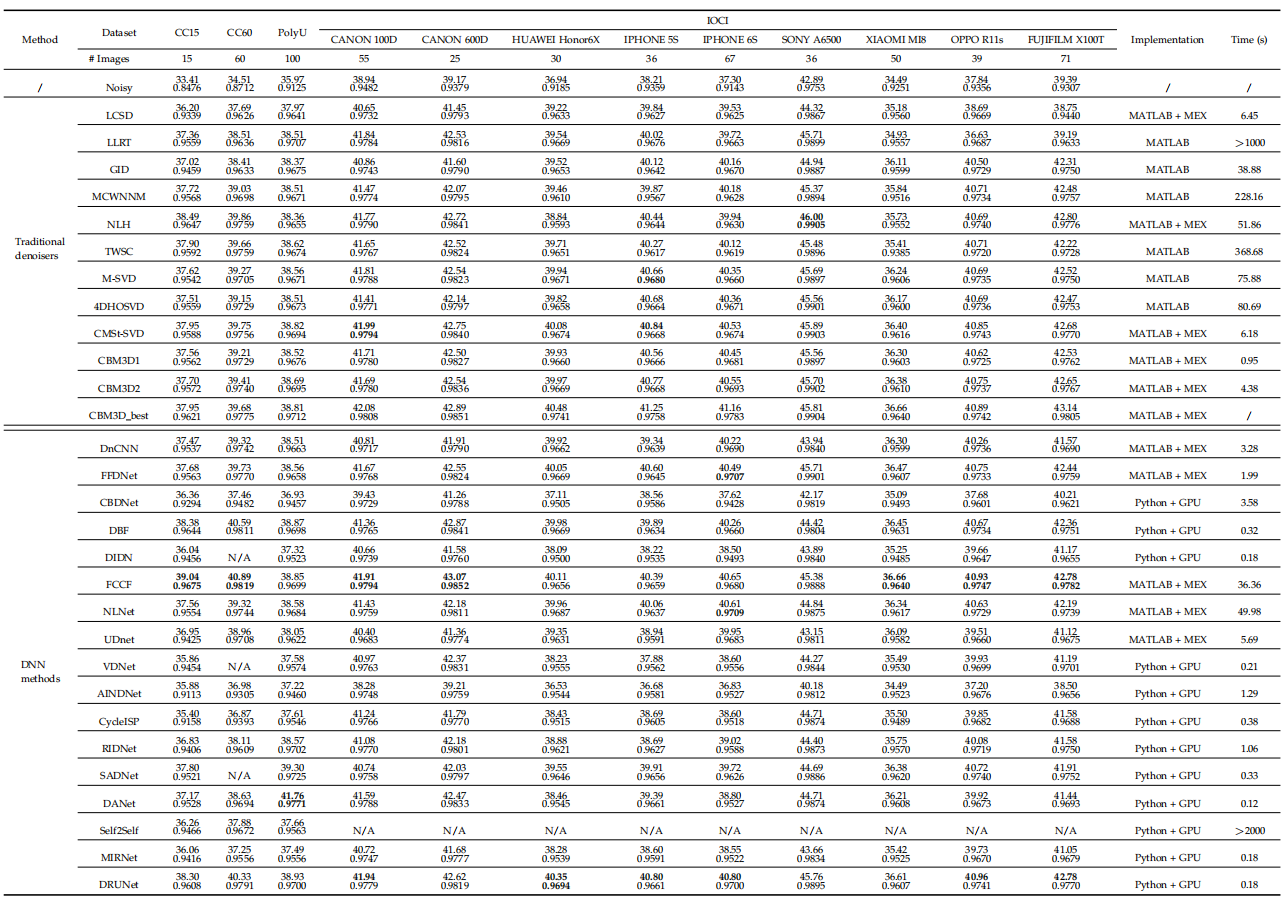Select the "LCSD" method name
This screenshot has height=901, width=1288.
pyautogui.click(x=119, y=115)
